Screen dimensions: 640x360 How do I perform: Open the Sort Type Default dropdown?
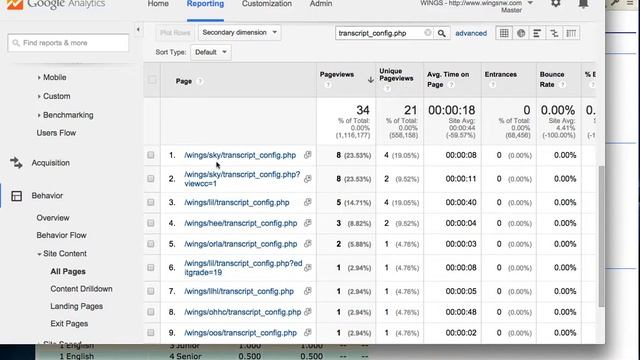click(211, 52)
